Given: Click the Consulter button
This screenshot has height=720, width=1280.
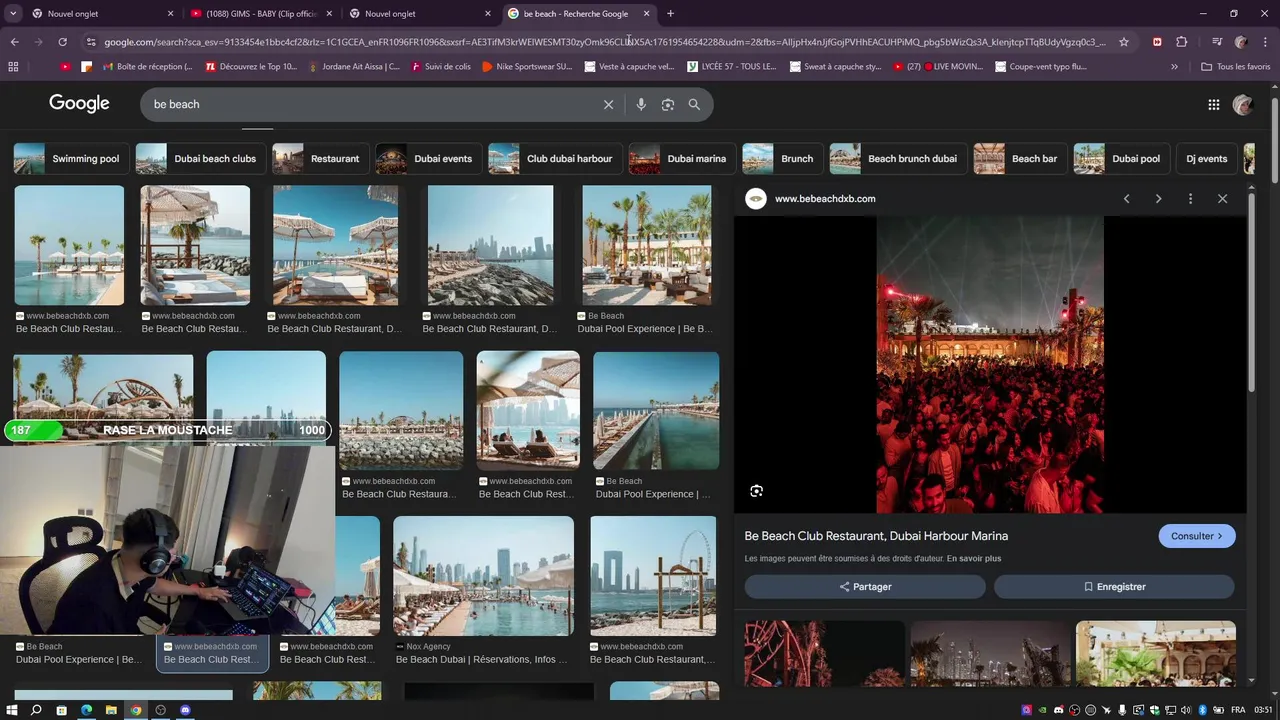Looking at the screenshot, I should coord(1197,536).
